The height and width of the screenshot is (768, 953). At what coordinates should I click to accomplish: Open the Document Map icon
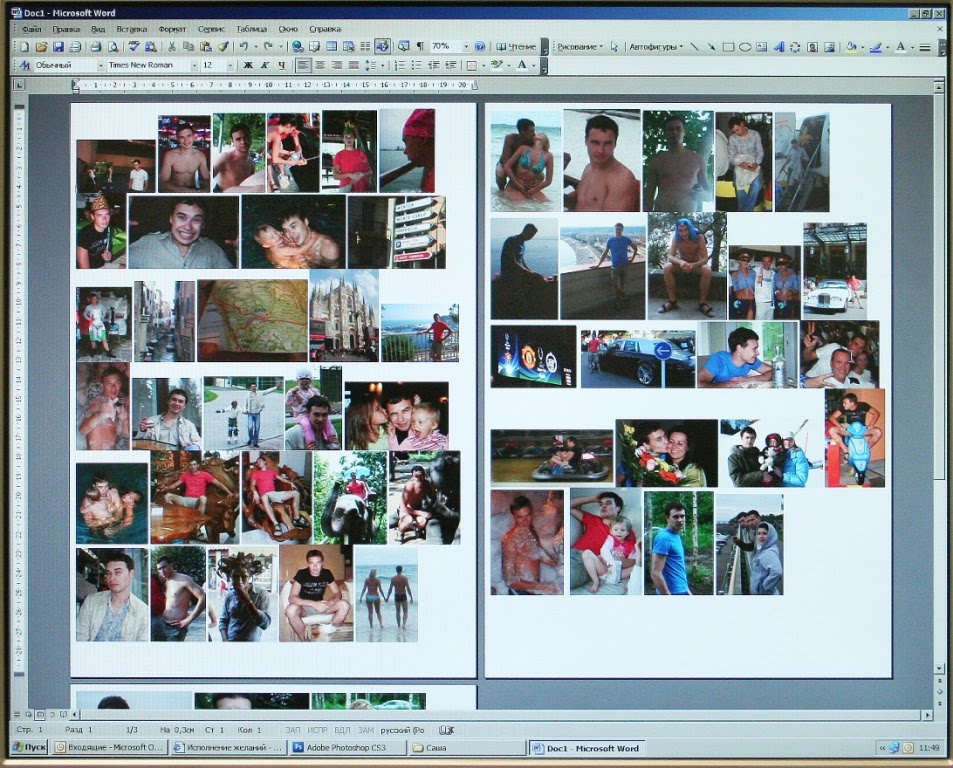(403, 47)
